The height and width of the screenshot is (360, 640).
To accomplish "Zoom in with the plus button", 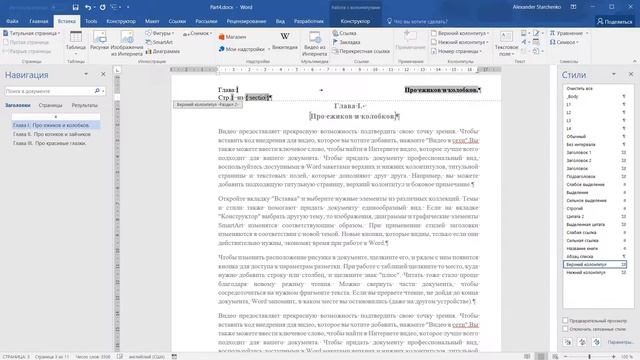I will coord(613,357).
